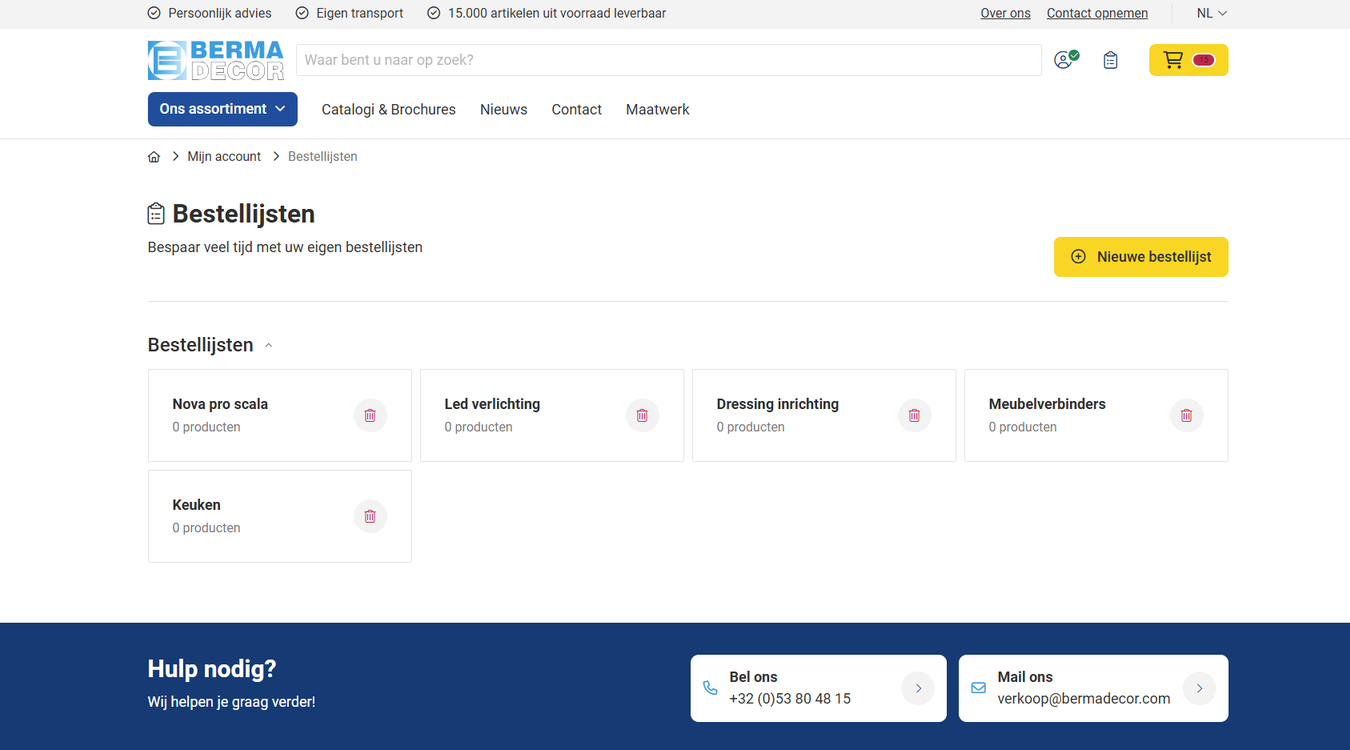
Task: Open the user account icon
Action: click(x=1066, y=60)
